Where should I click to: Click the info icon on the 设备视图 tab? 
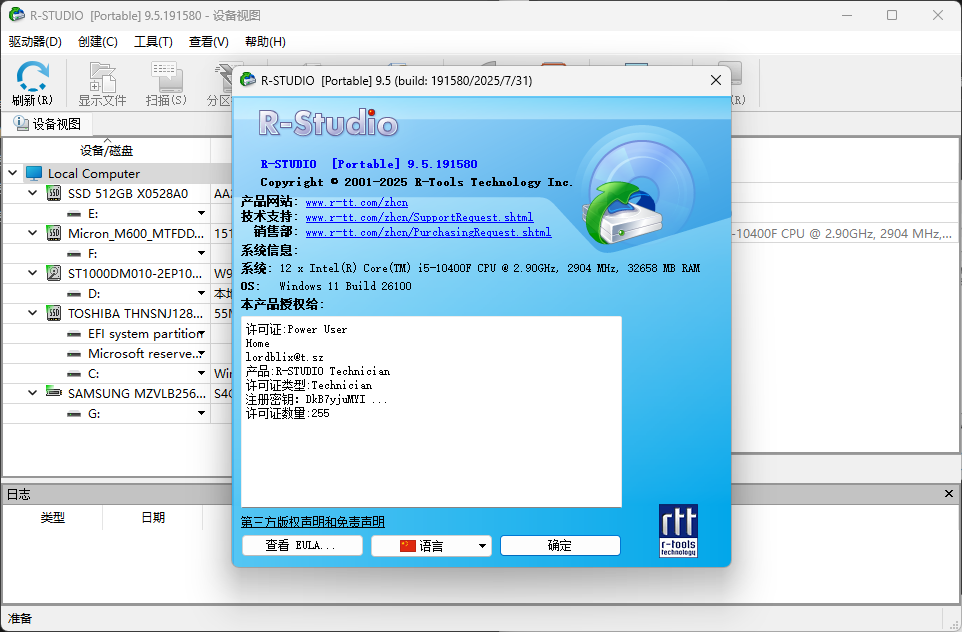(21, 124)
